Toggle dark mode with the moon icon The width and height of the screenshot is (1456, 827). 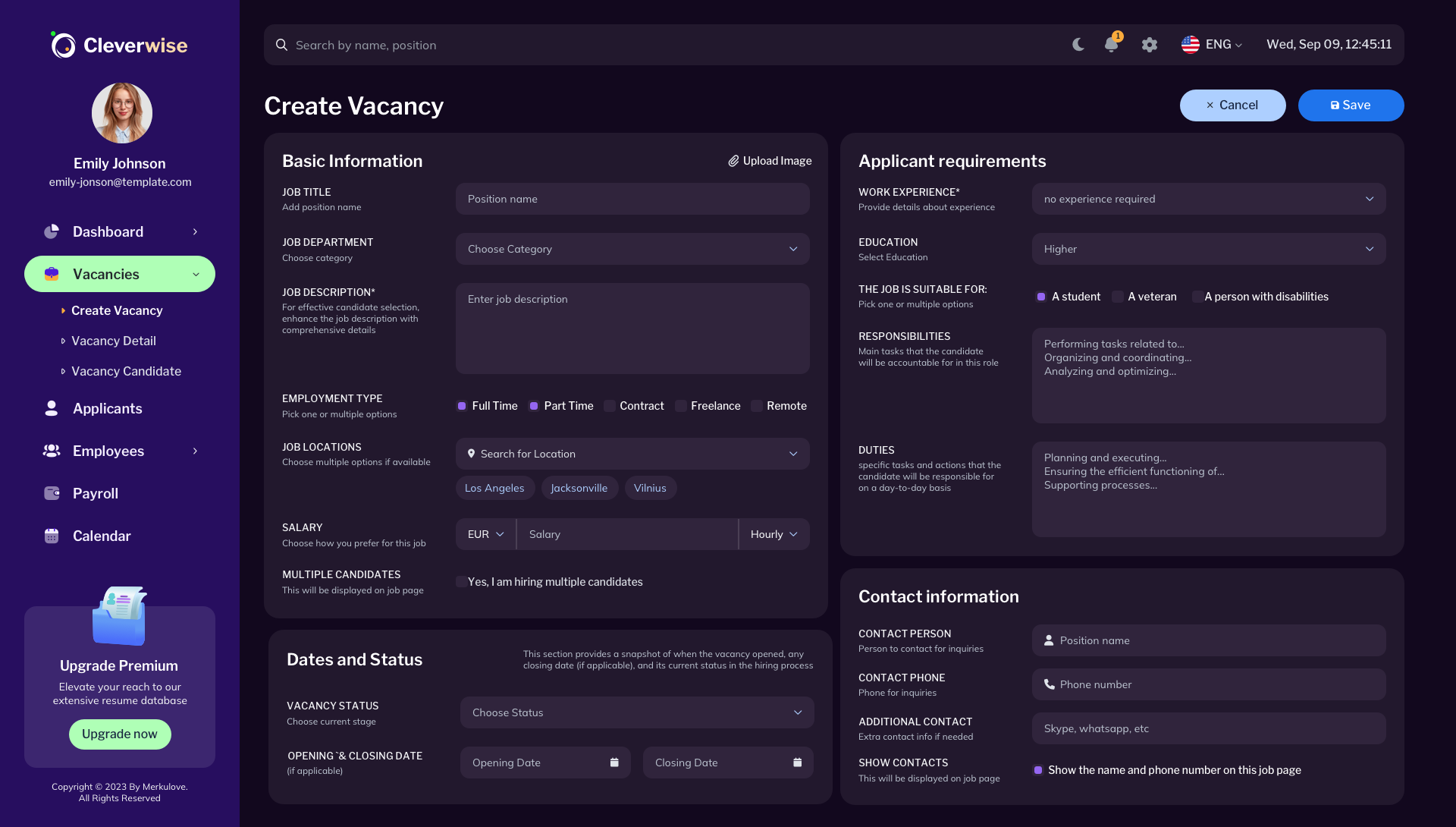(1078, 45)
